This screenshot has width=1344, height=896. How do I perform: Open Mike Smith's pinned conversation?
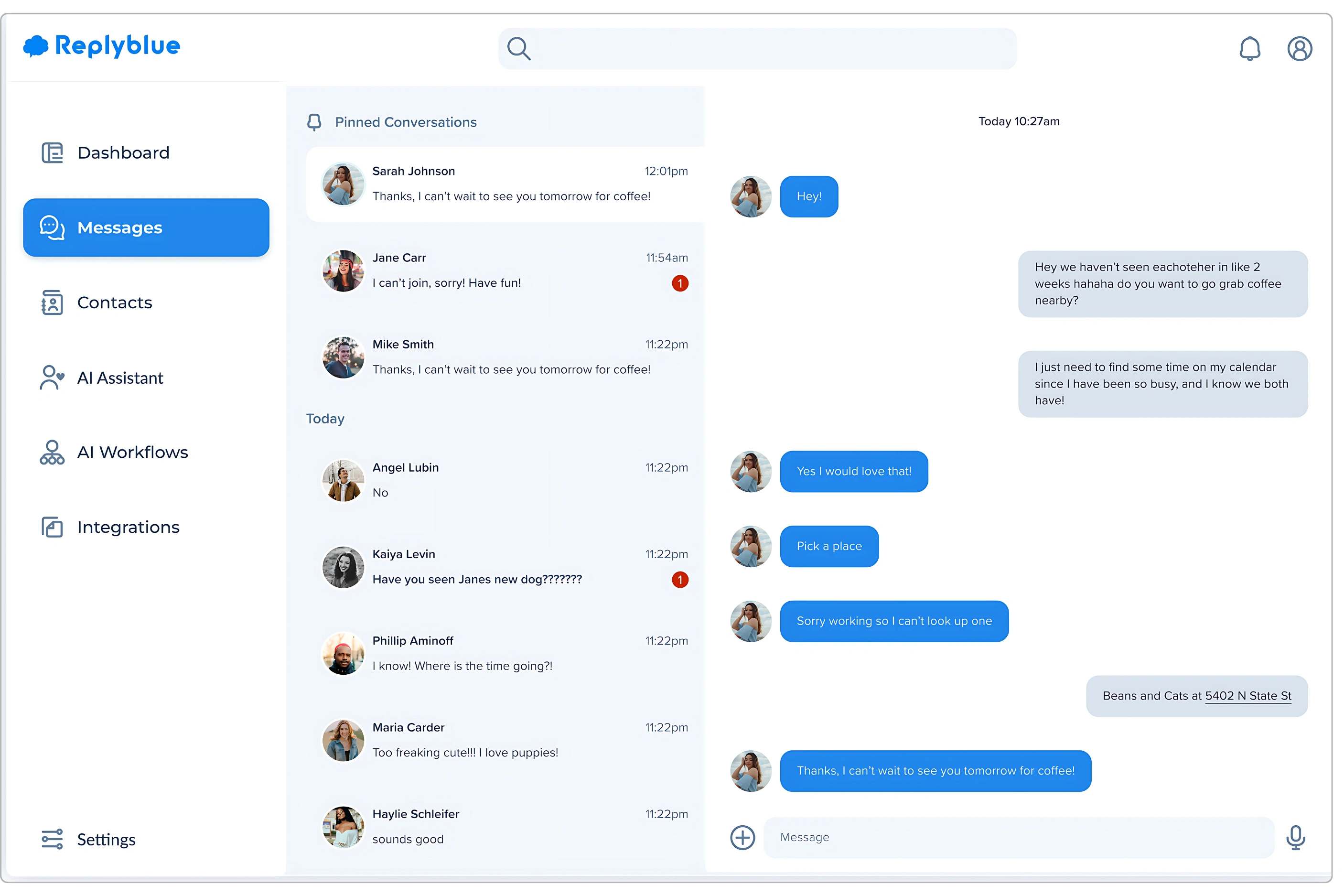[x=505, y=357]
